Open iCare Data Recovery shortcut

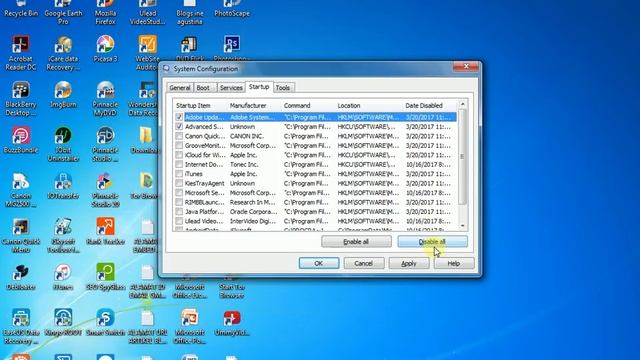pos(63,53)
